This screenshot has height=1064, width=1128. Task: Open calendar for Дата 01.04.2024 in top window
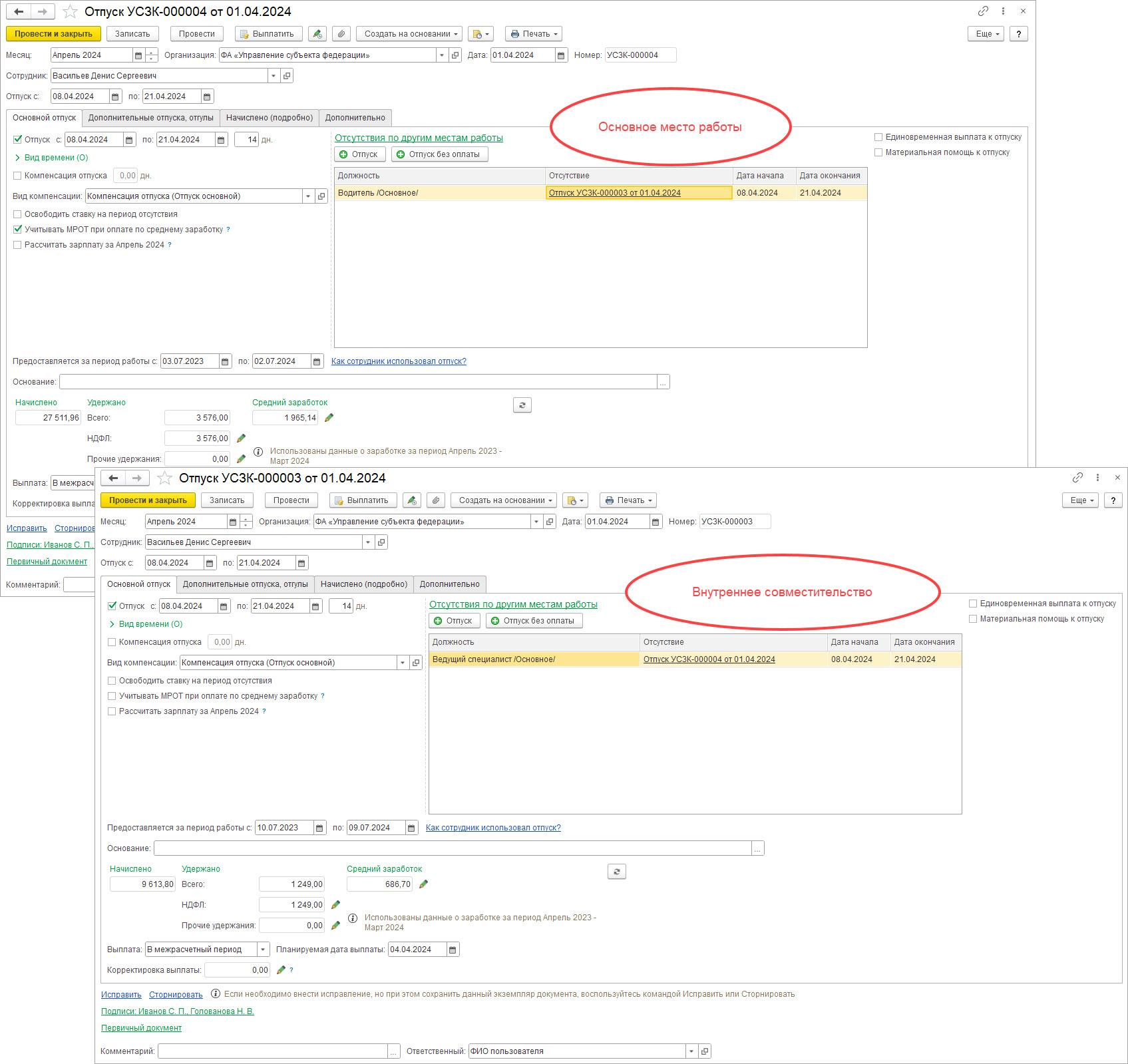point(561,55)
